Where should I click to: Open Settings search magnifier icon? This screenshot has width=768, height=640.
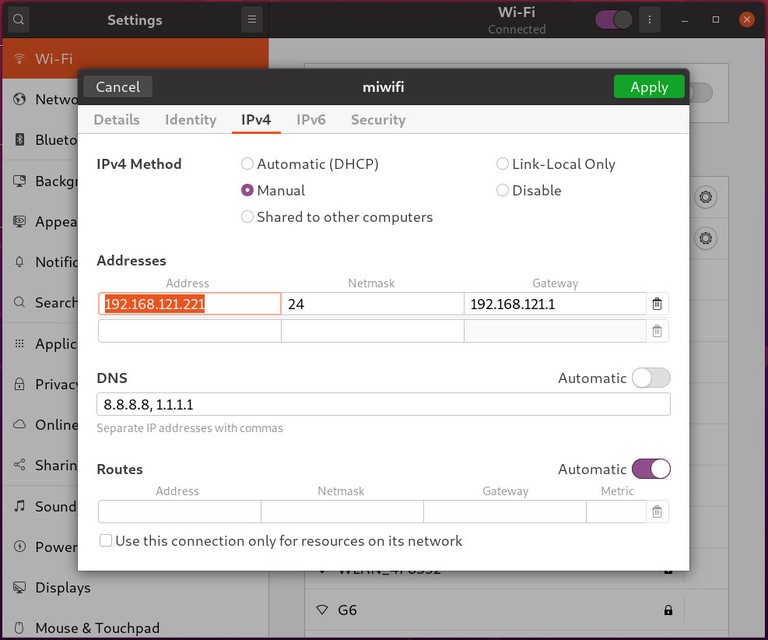[x=19, y=19]
